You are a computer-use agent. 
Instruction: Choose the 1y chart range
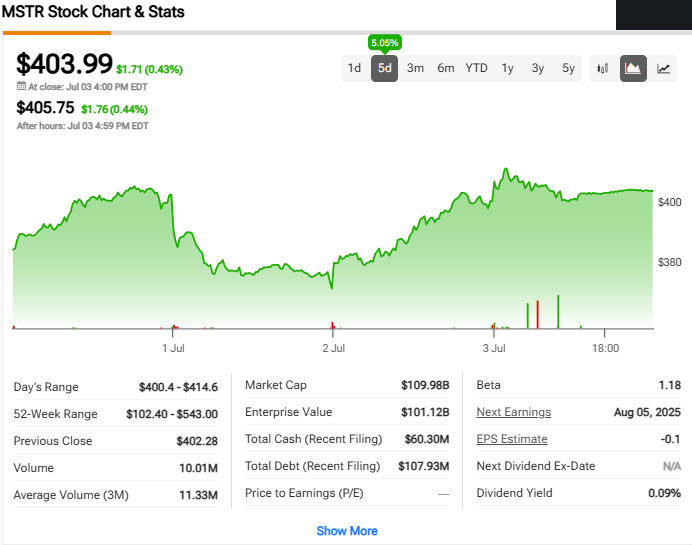pyautogui.click(x=508, y=68)
